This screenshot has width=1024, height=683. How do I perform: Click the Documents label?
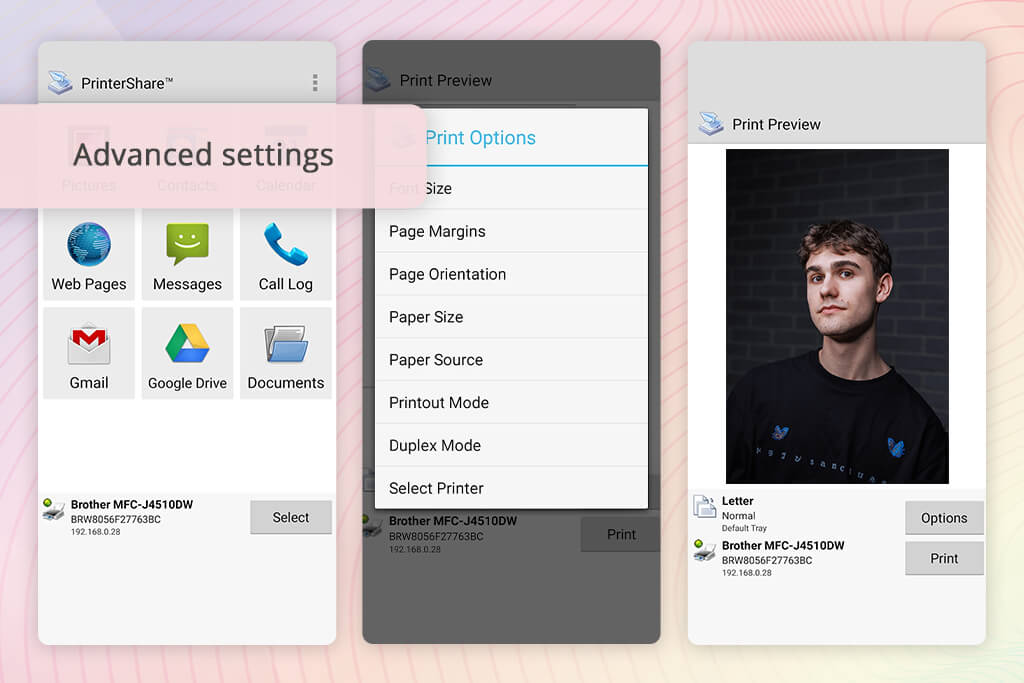point(285,383)
